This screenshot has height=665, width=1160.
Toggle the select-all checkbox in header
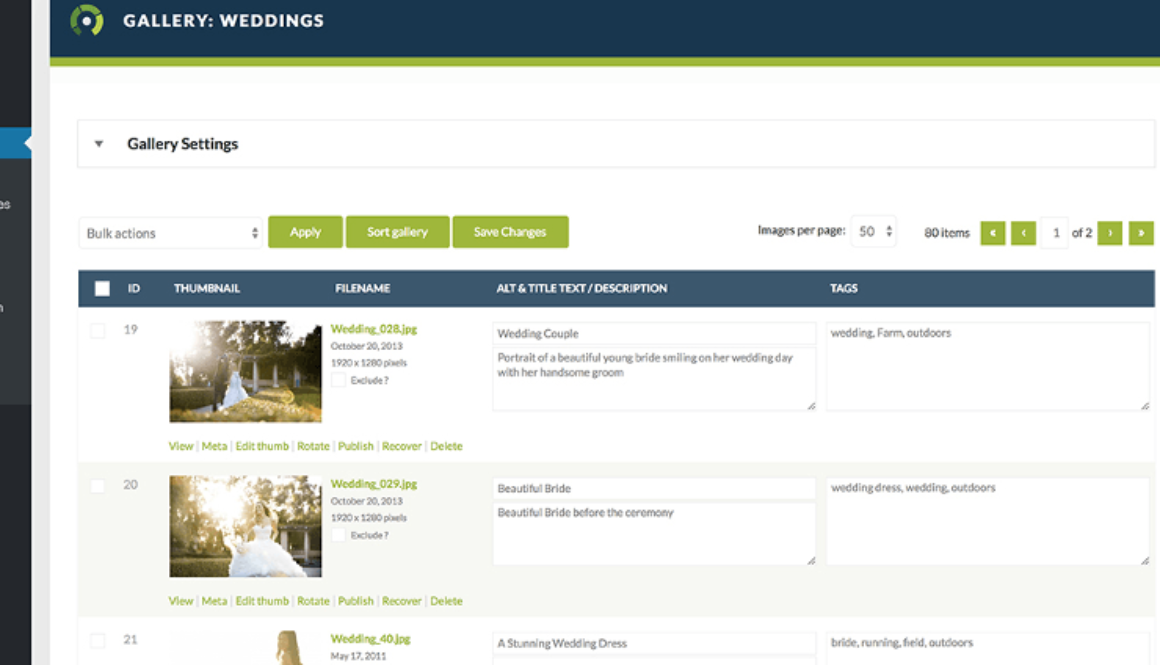[102, 289]
